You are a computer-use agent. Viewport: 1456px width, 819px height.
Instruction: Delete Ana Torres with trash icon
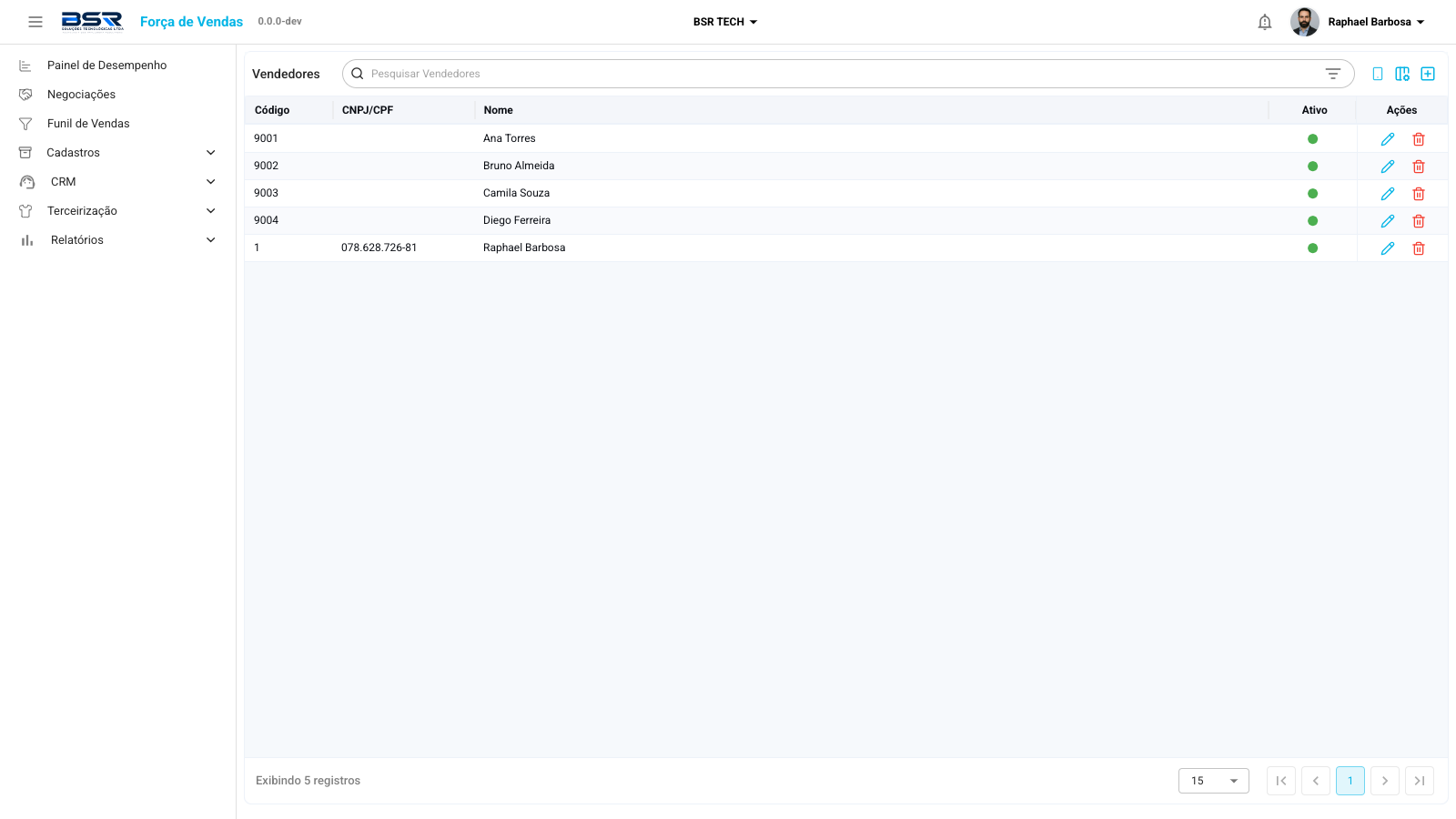tap(1419, 139)
